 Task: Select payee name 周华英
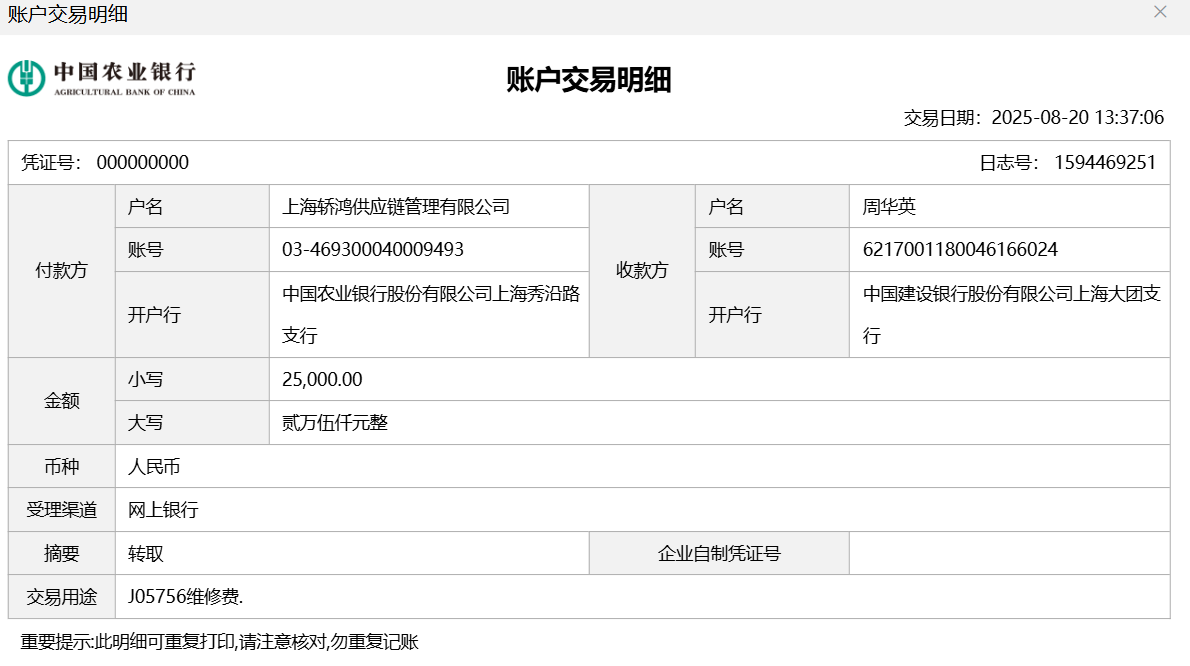(x=889, y=207)
